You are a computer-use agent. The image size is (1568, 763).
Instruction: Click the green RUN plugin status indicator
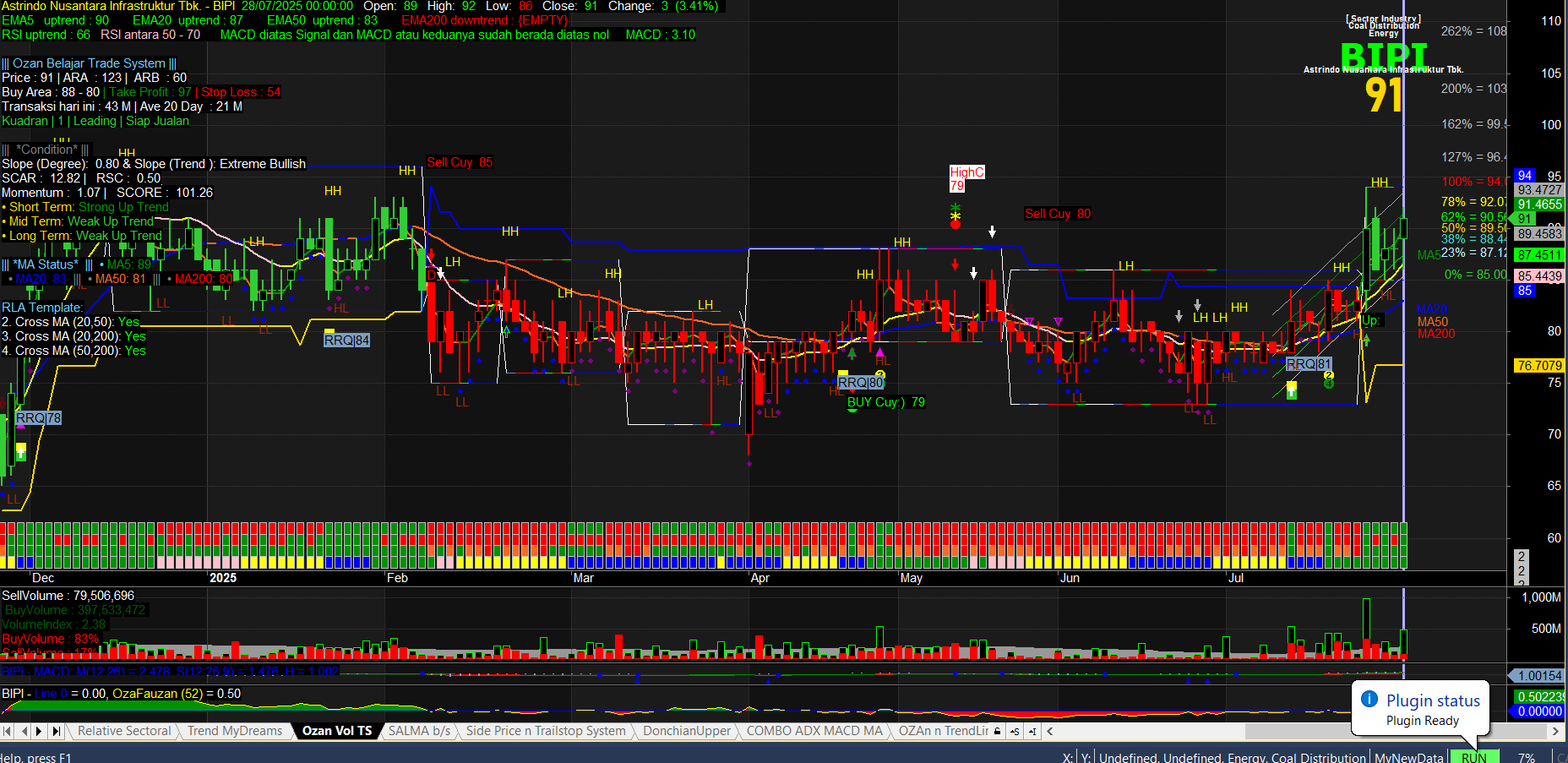click(1474, 757)
